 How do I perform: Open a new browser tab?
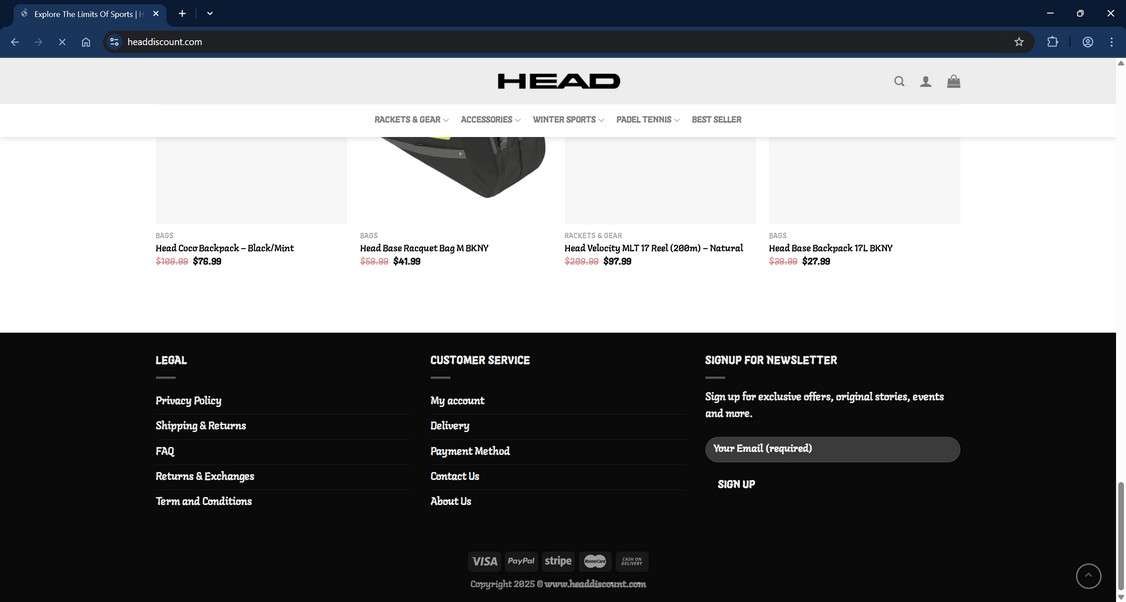click(x=182, y=14)
